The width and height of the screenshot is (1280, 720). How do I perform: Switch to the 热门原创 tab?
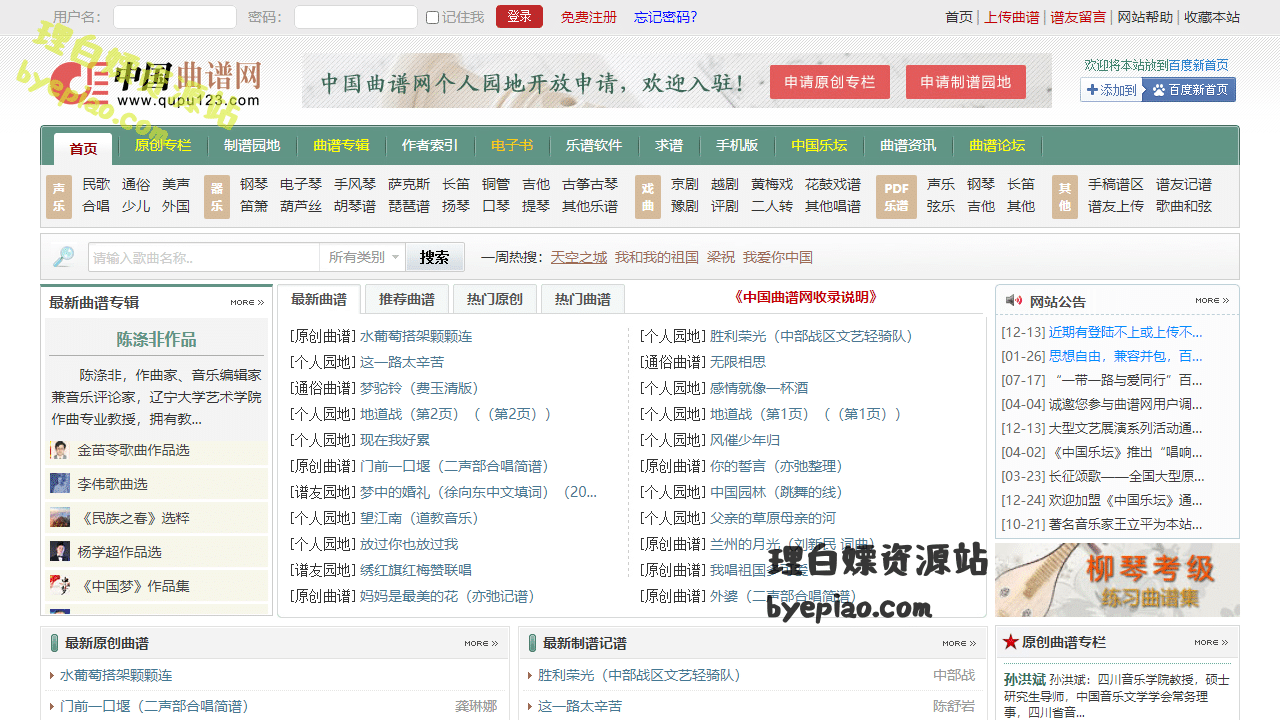[494, 299]
